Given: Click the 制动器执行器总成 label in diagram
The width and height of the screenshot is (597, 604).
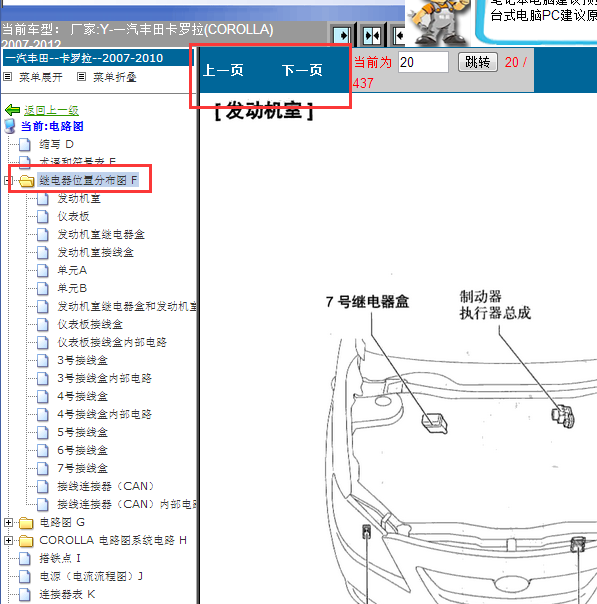Looking at the screenshot, I should (x=495, y=305).
